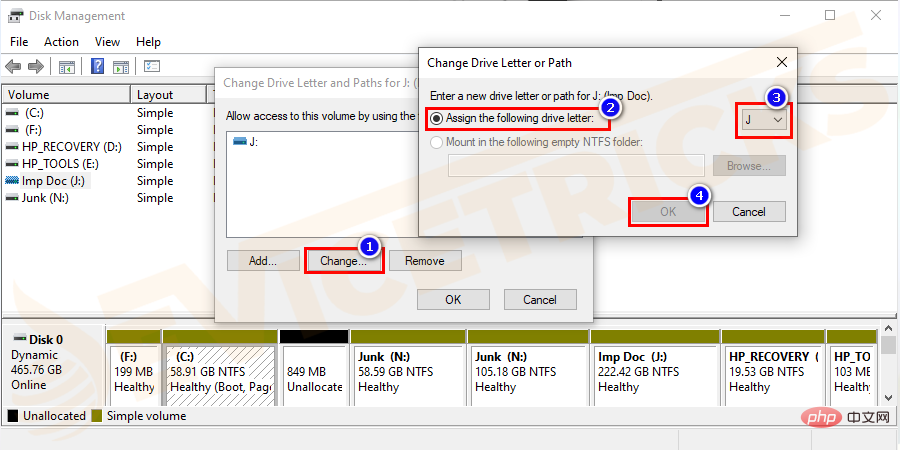Image resolution: width=900 pixels, height=450 pixels.
Task: Toggle the Show/Hide Action Pane icon
Action: click(121, 67)
